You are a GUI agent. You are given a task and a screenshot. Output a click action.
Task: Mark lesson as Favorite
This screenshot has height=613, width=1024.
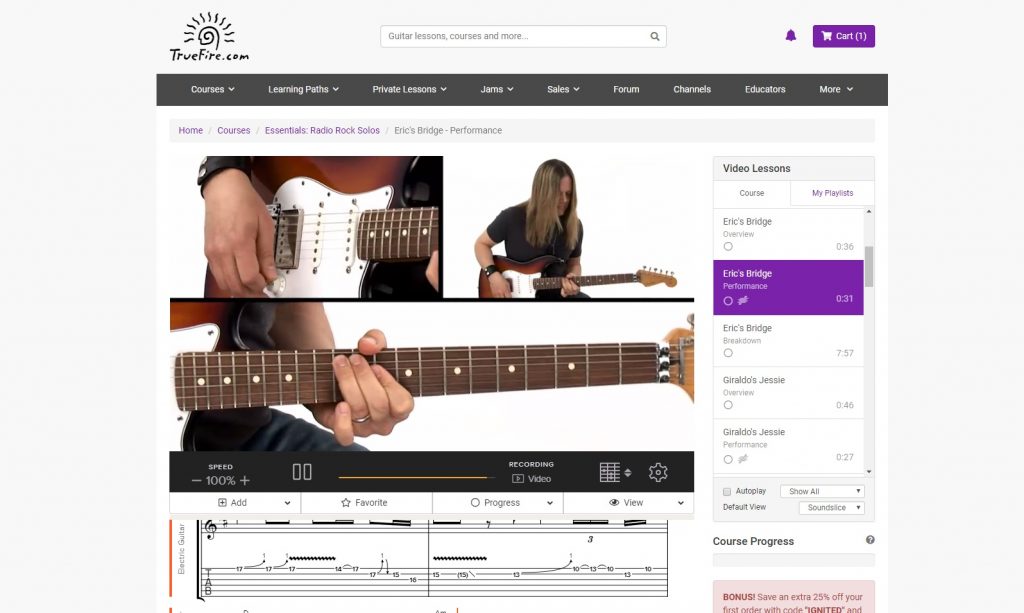(x=366, y=503)
